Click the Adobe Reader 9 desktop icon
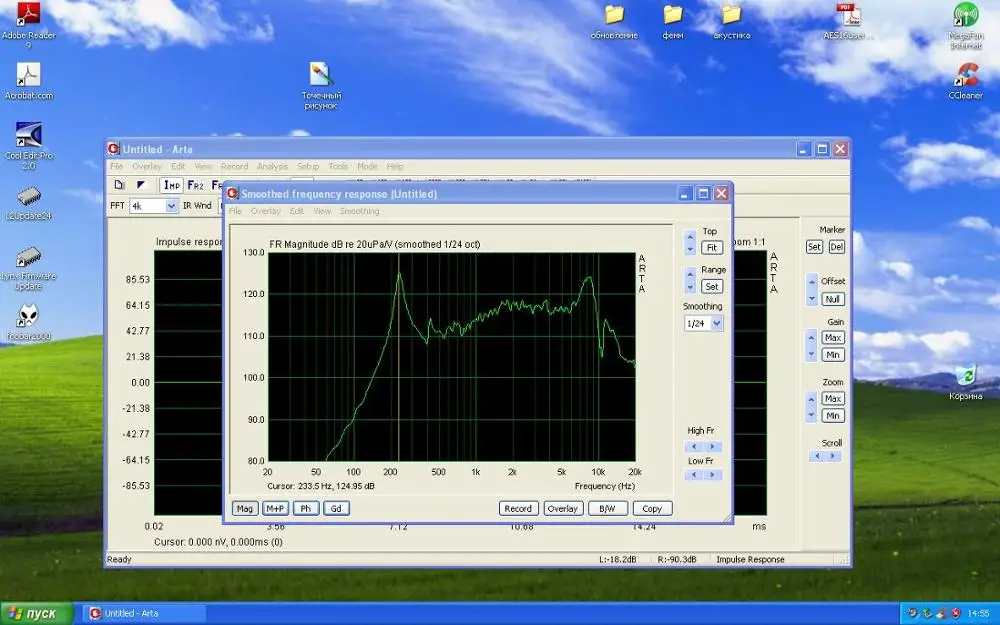The width and height of the screenshot is (1000, 625). [x=28, y=14]
